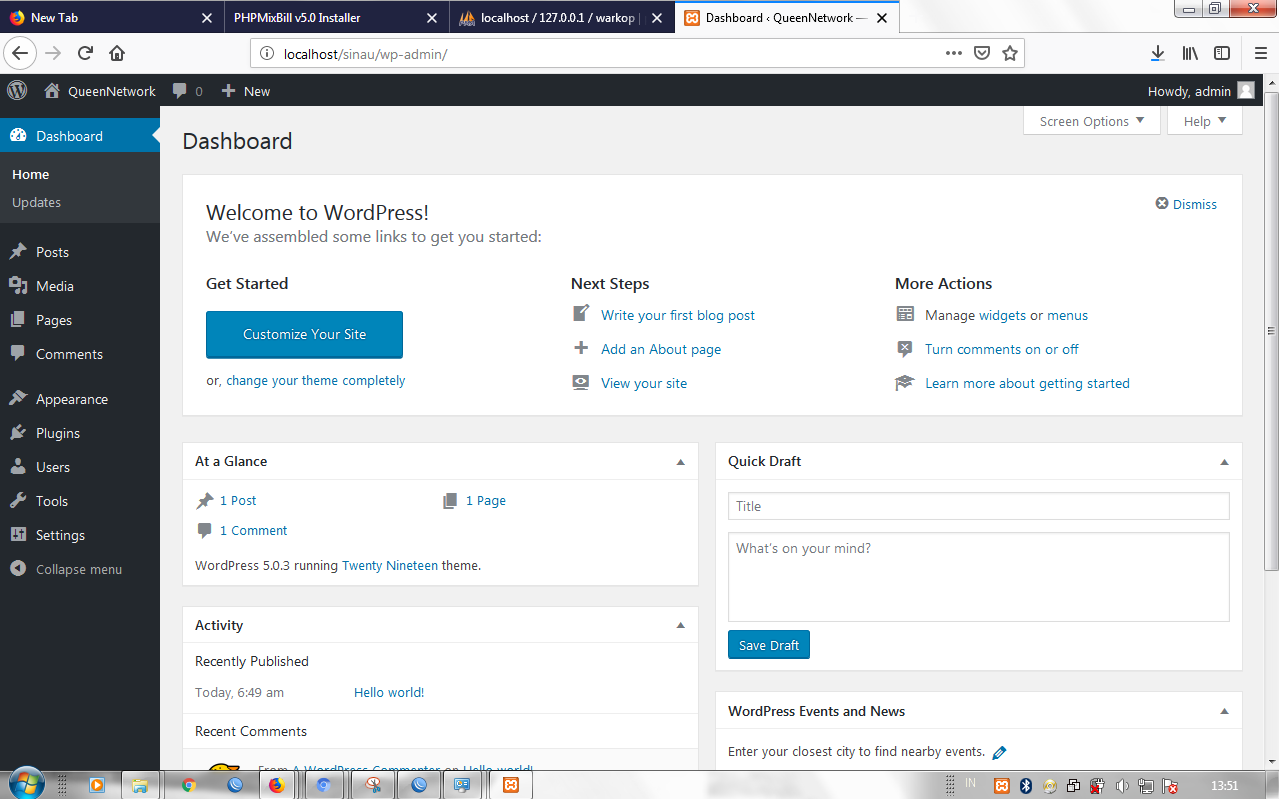Open the Snipping Tool taskbar icon
Screen dimensions: 1279x799
click(373, 785)
